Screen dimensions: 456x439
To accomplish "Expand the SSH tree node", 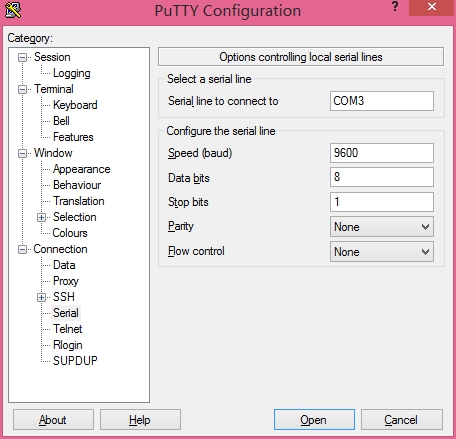I will (x=41, y=297).
